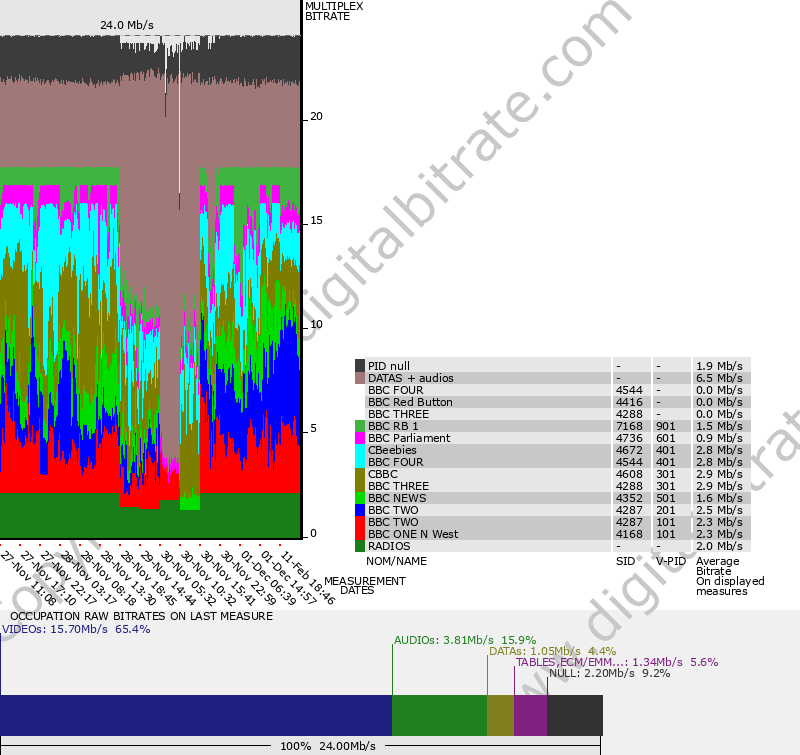The width and height of the screenshot is (800, 755).
Task: Click the blue VIDEOs segment in occupation bar
Action: coord(196,715)
